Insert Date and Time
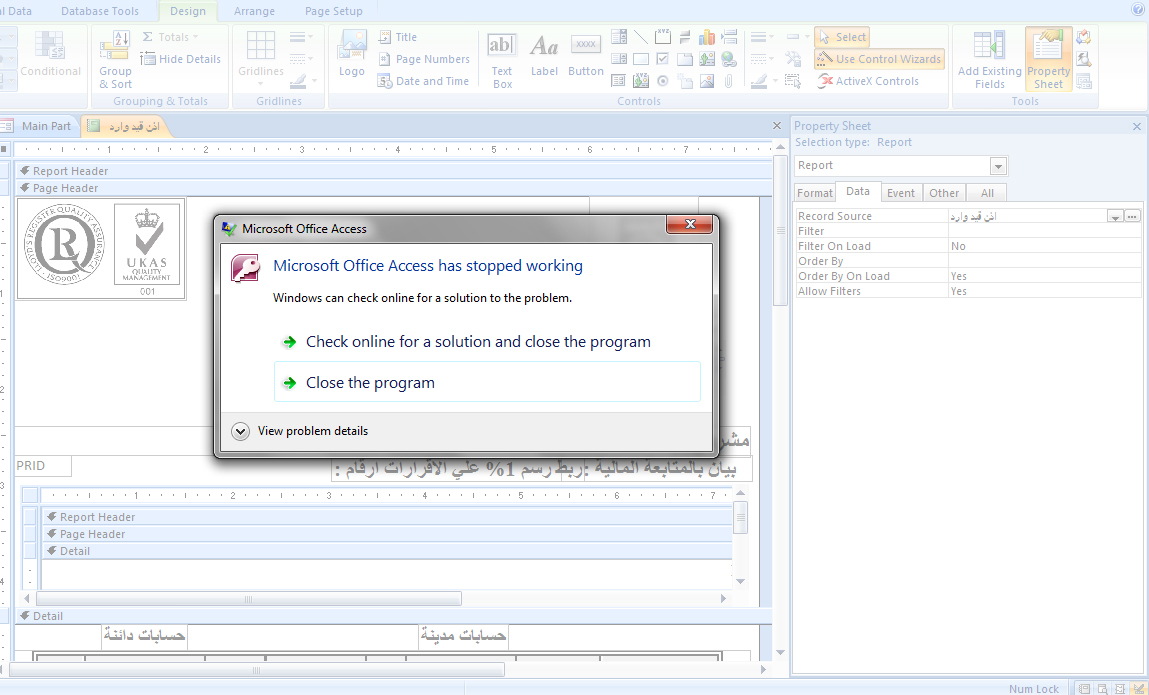 [x=423, y=81]
